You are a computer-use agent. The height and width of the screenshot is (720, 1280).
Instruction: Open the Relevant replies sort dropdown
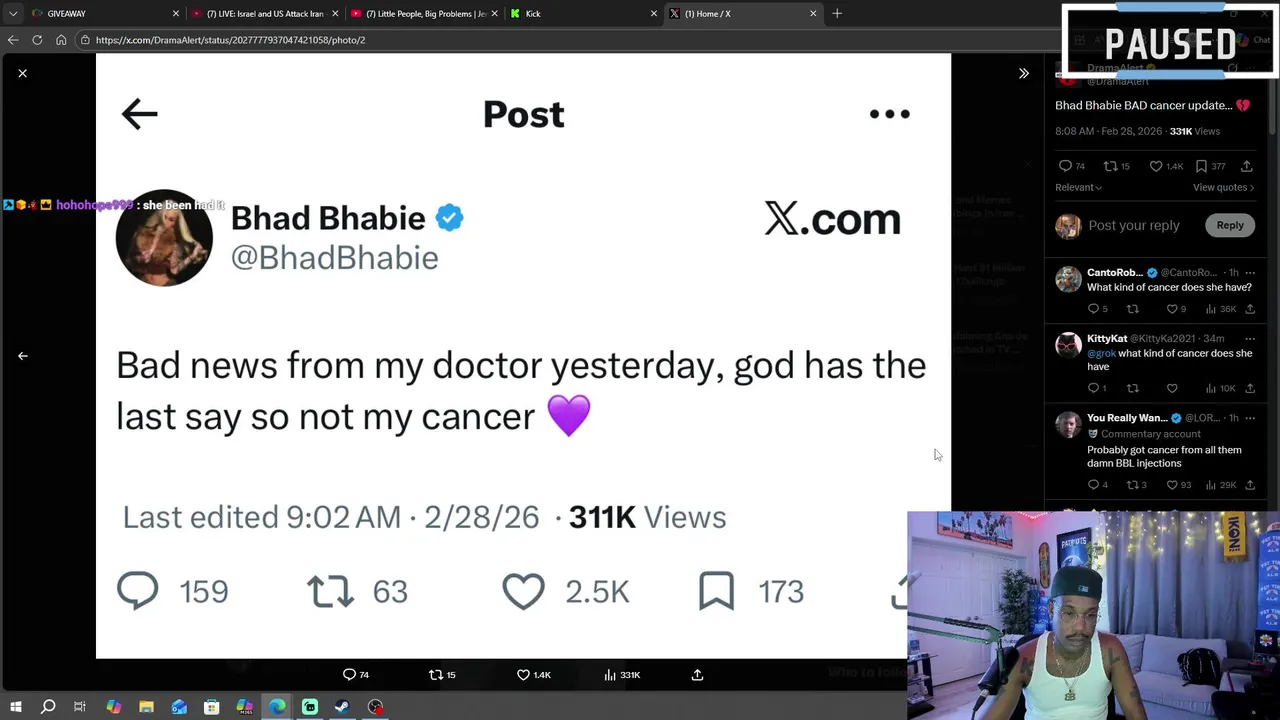(x=1079, y=187)
